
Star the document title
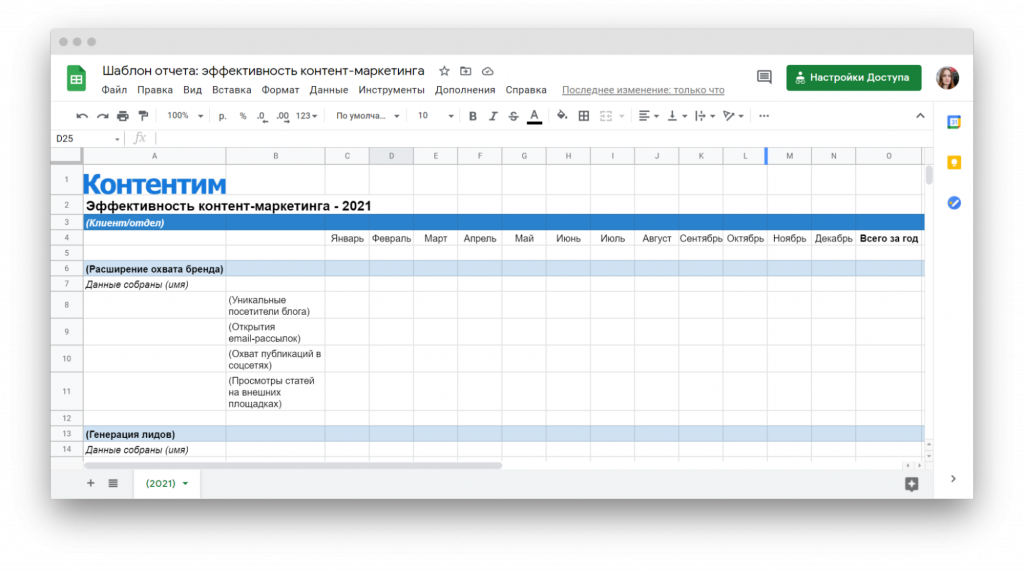click(444, 71)
